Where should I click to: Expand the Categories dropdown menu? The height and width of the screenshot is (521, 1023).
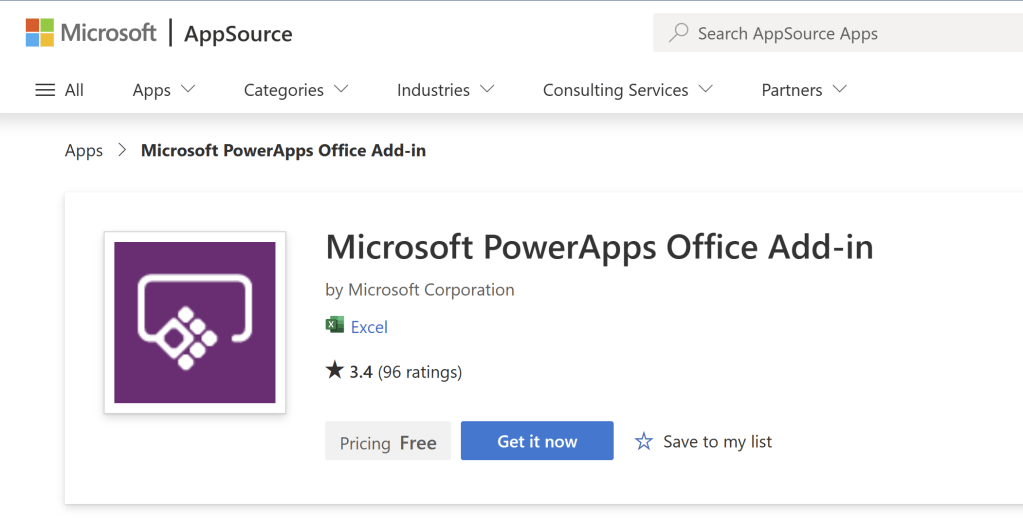(x=296, y=90)
